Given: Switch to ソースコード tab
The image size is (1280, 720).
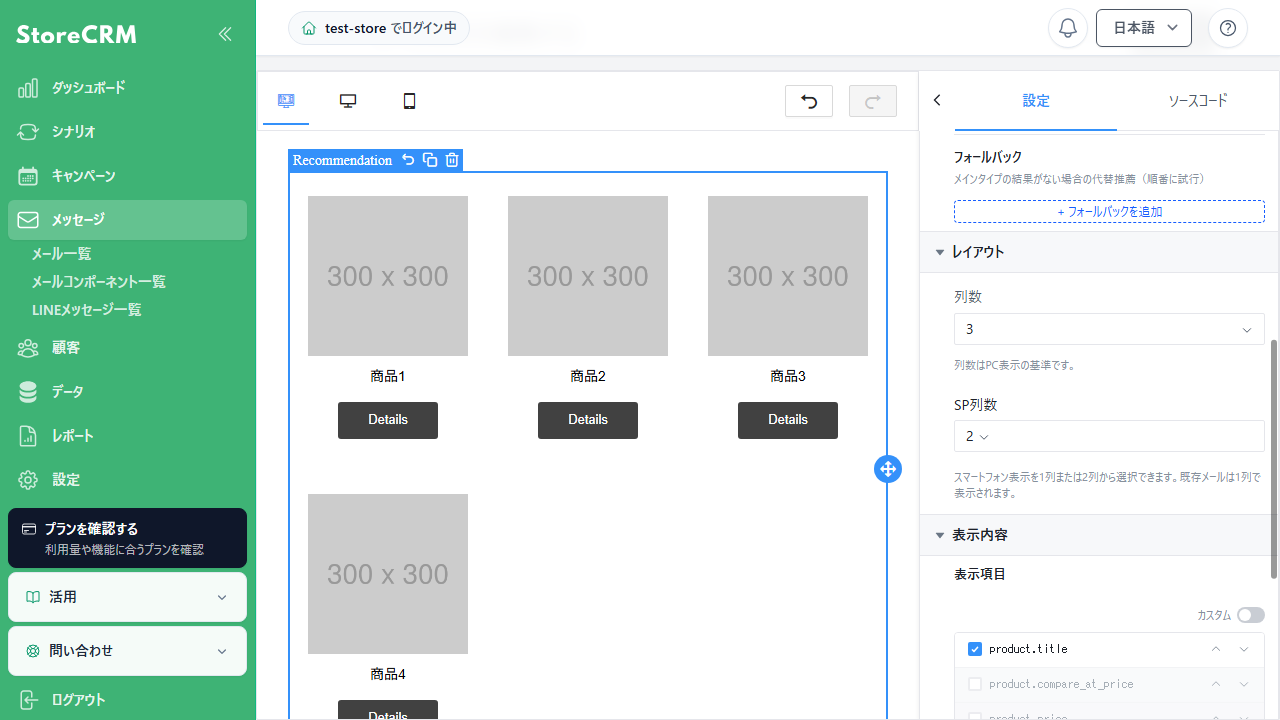Looking at the screenshot, I should tap(1197, 101).
